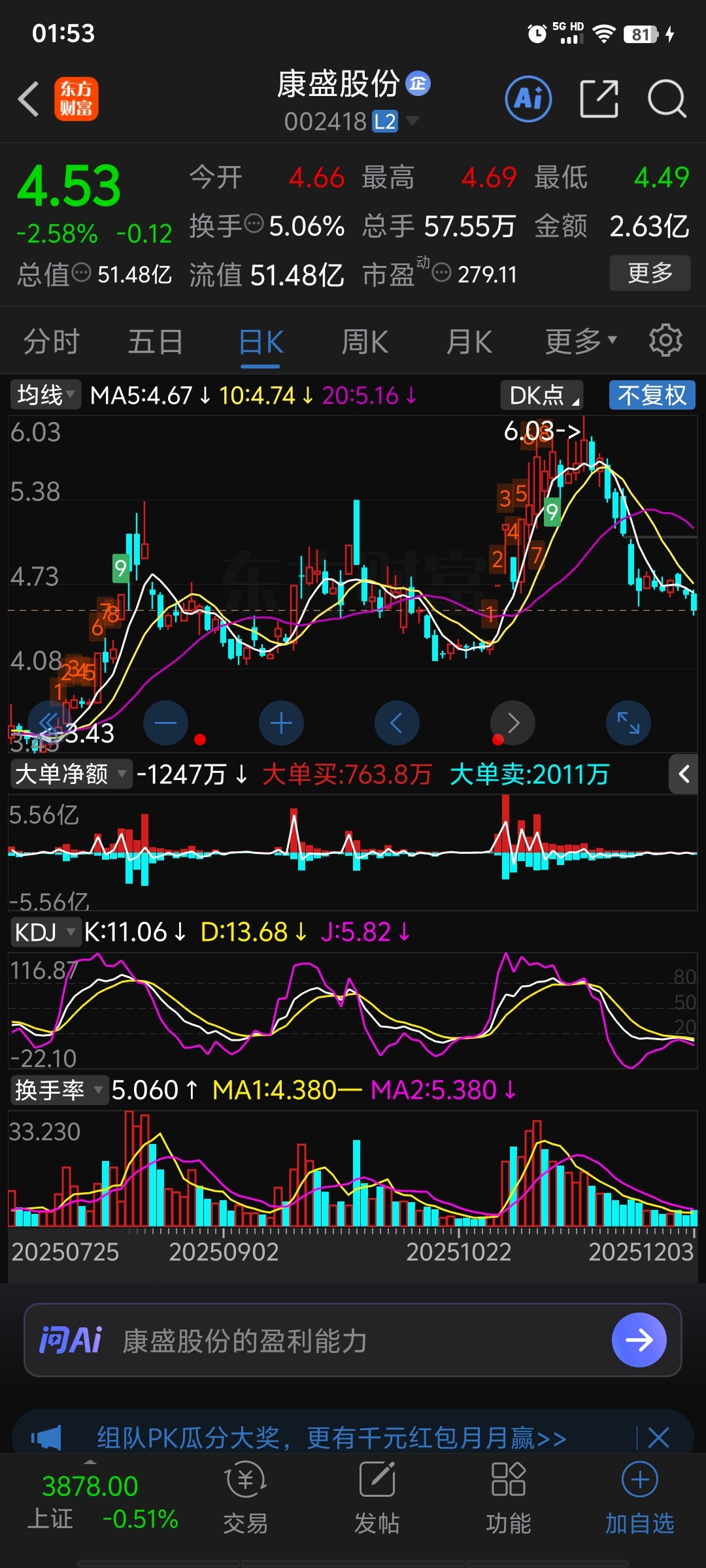This screenshot has width=706, height=1568.
Task: Open 组队PK瓜分大奖 promotion link
Action: tap(331, 1437)
